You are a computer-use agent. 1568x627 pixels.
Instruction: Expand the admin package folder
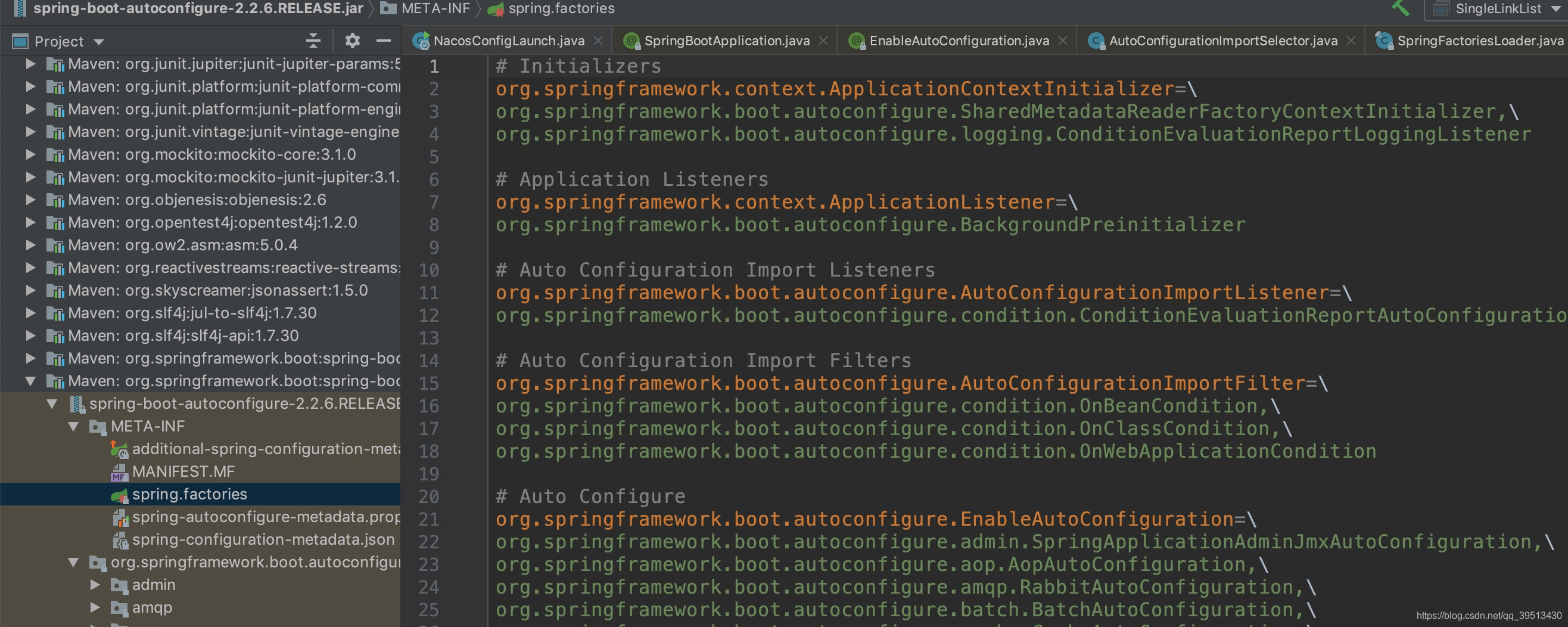(x=95, y=585)
